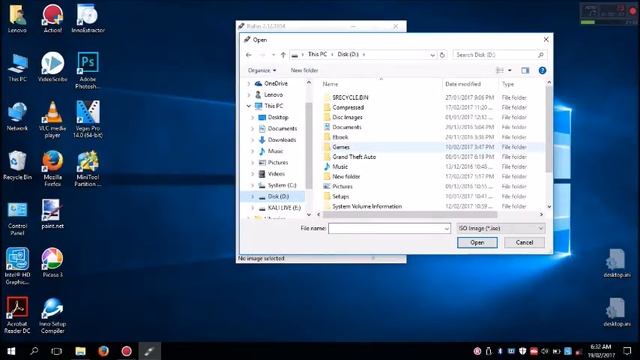Open taskbar search icon
The width and height of the screenshot is (640, 360).
pyautogui.click(x=34, y=351)
